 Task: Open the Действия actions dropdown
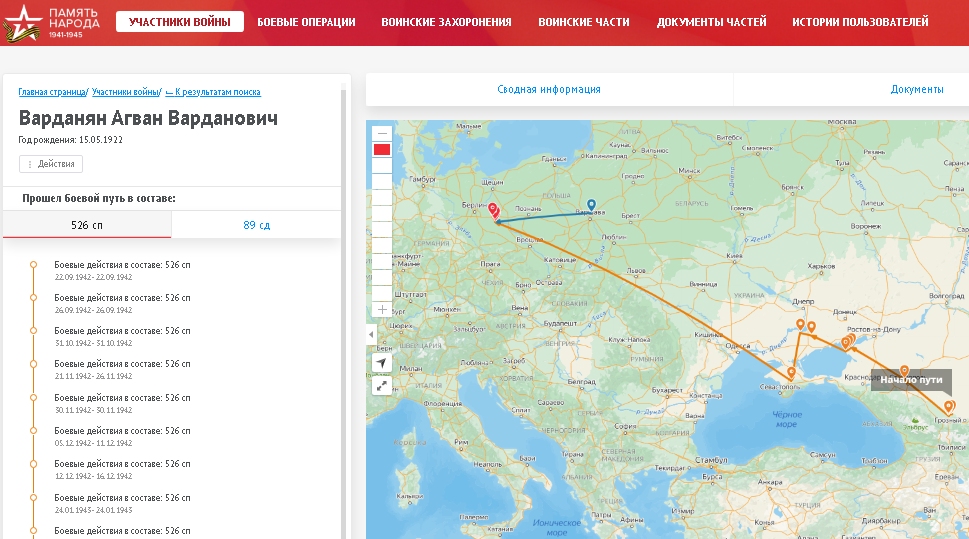pos(51,164)
